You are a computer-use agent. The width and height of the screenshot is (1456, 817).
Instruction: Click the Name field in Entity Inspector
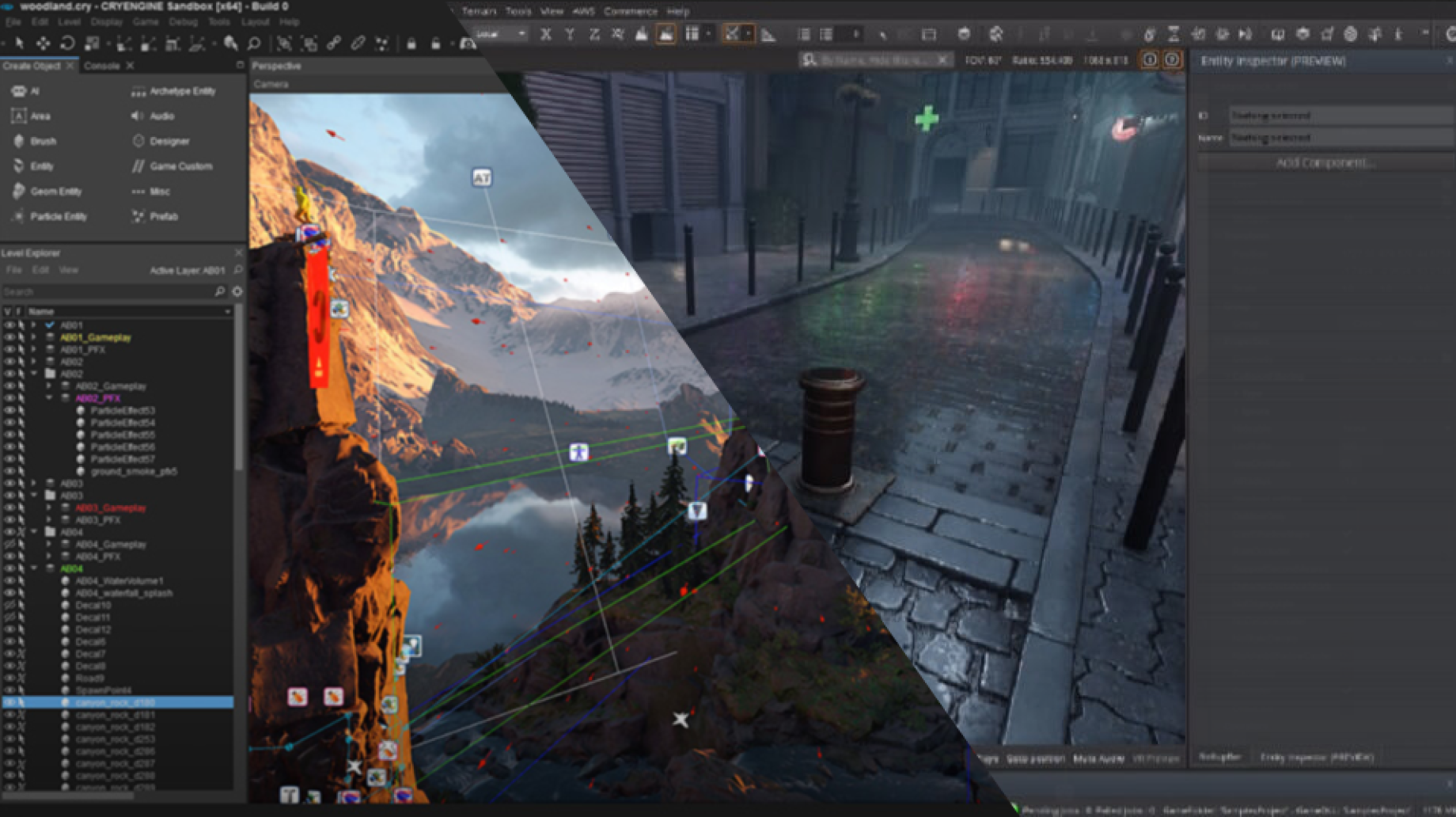[x=1341, y=138]
